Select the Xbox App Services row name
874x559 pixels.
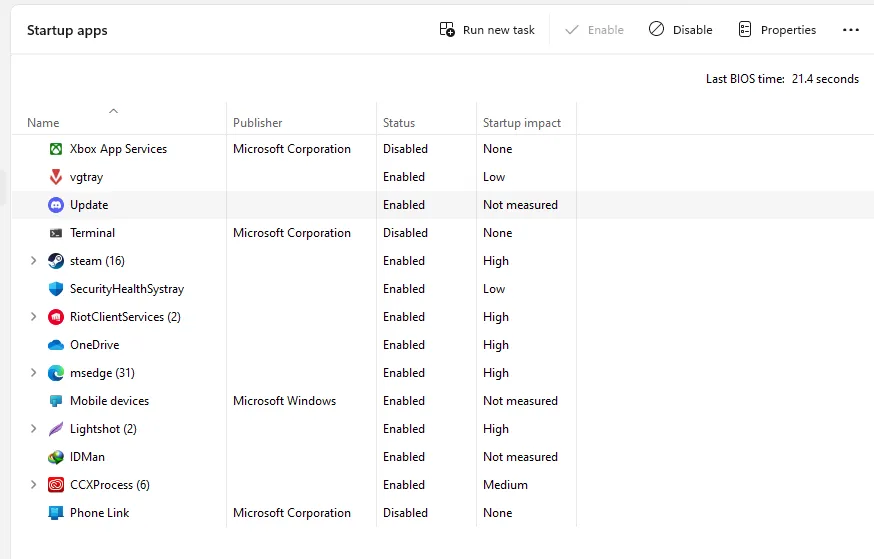tap(118, 149)
